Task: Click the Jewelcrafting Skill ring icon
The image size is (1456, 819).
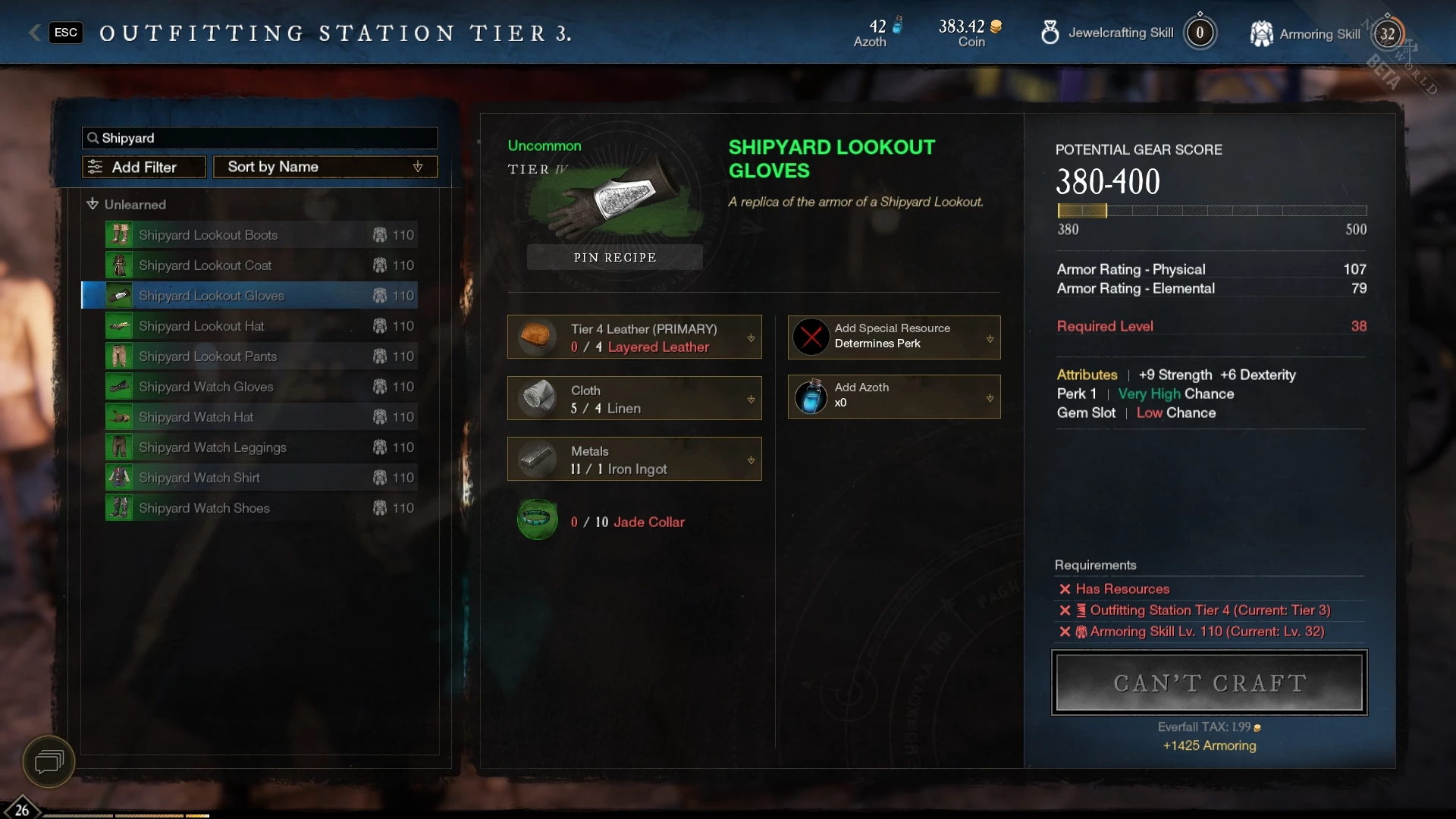Action: click(x=1050, y=32)
